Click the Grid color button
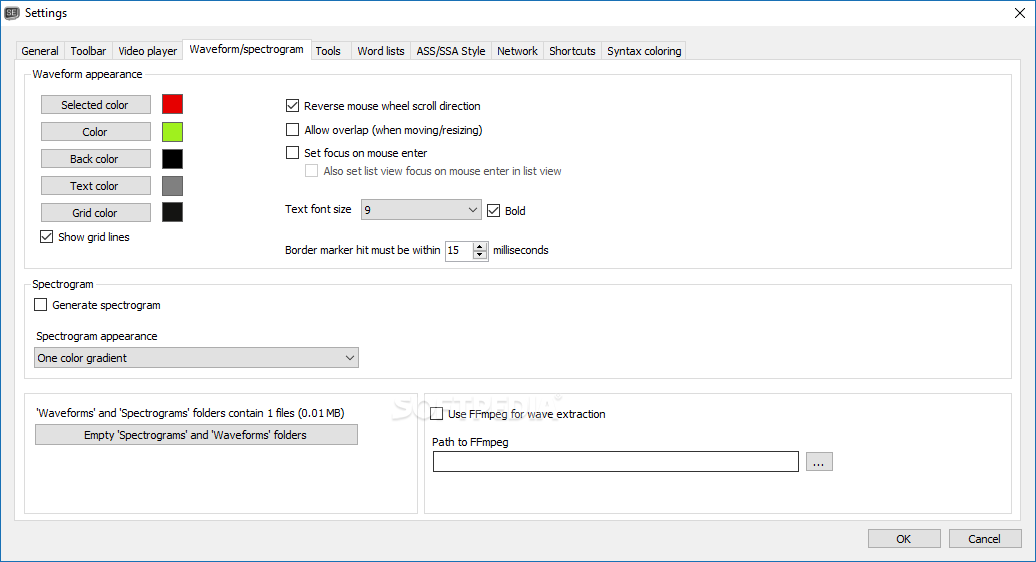 (x=96, y=213)
